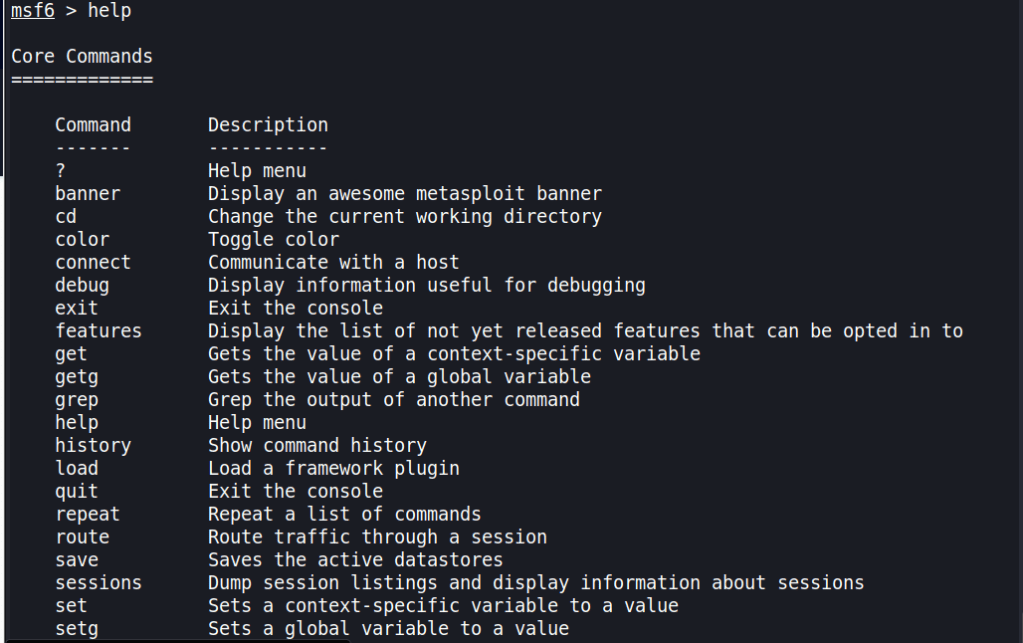Click the 'color' command name
Screen dimensions: 1023x643
click(82, 239)
